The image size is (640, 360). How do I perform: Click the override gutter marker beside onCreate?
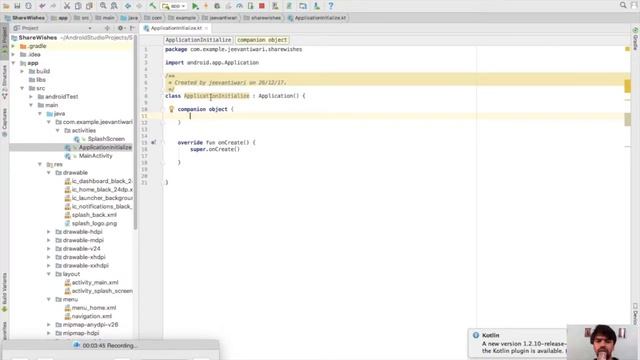click(x=153, y=142)
